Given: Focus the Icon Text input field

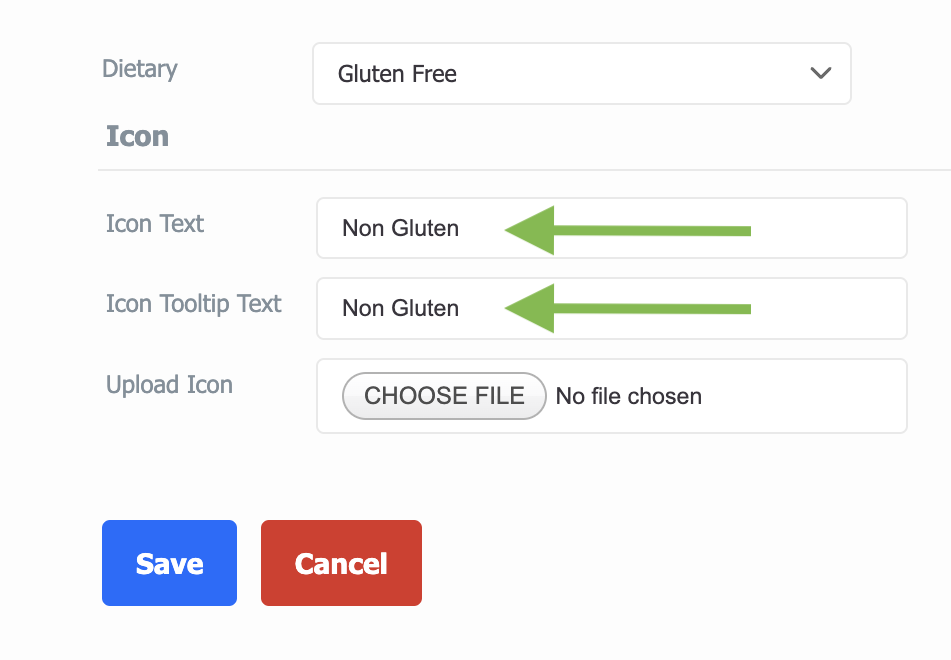Looking at the screenshot, I should pos(611,228).
